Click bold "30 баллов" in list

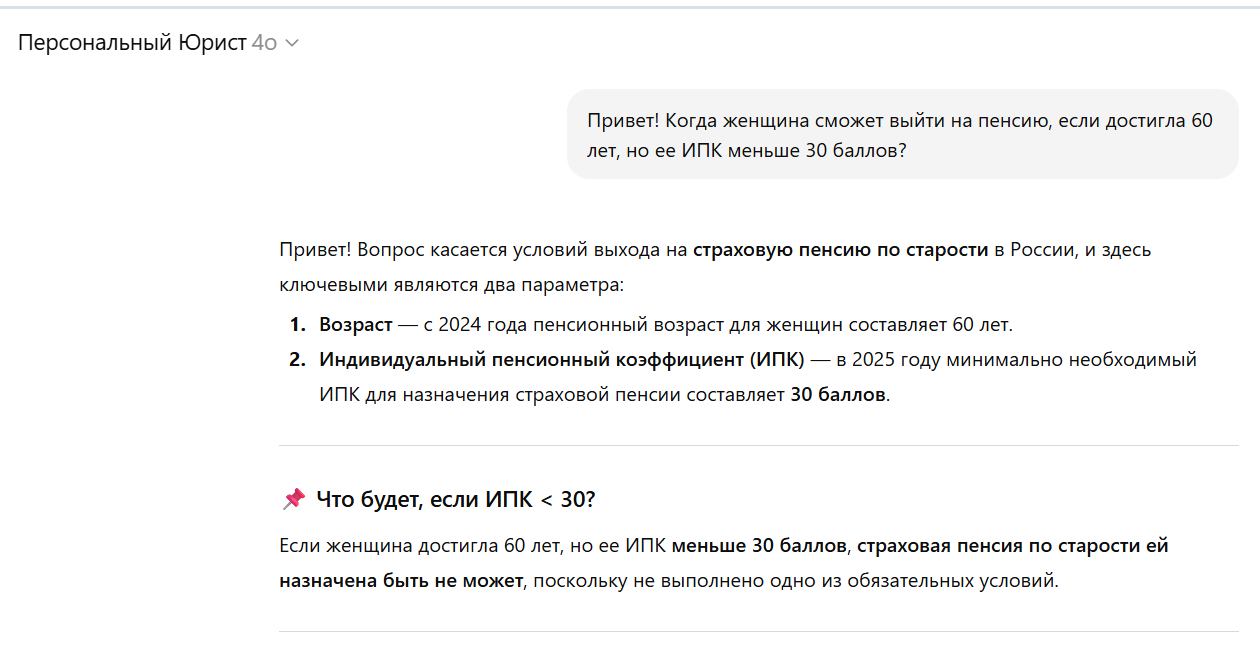click(x=837, y=394)
